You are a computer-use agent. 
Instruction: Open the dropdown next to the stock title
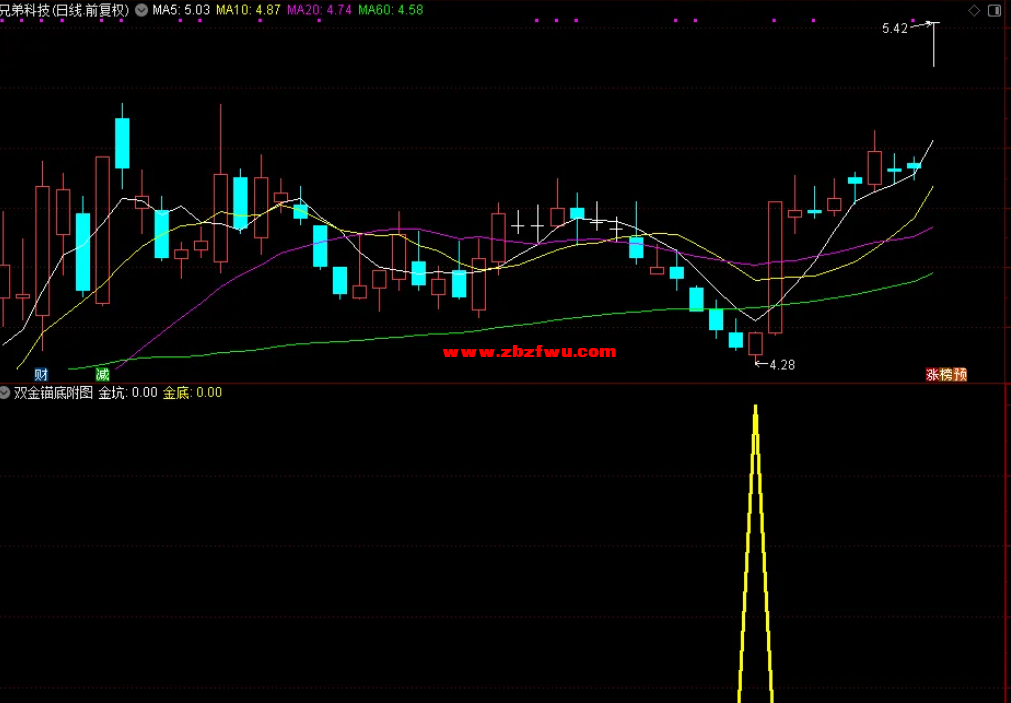[141, 10]
